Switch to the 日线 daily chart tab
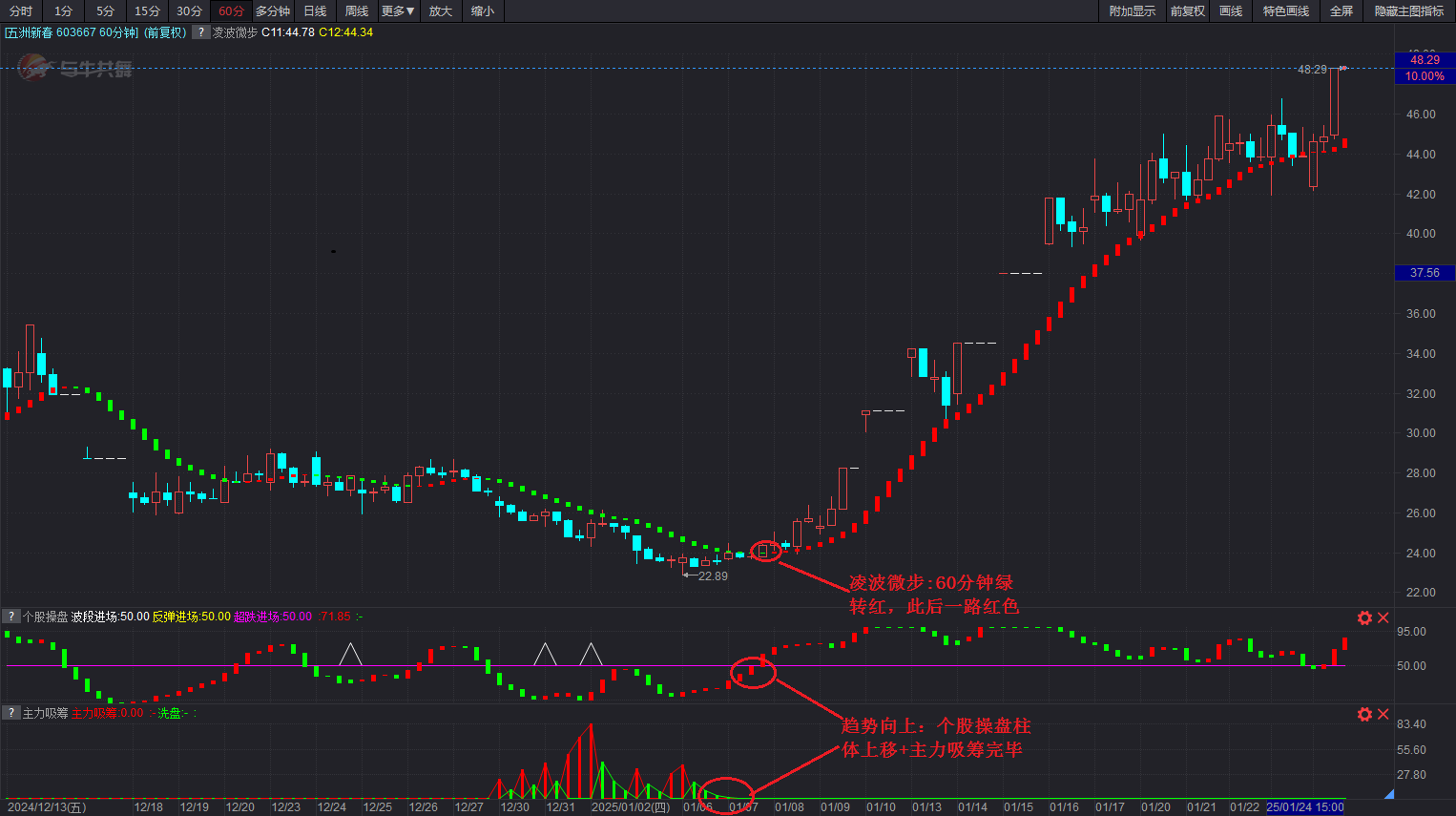Image resolution: width=1456 pixels, height=816 pixels. pos(315,11)
